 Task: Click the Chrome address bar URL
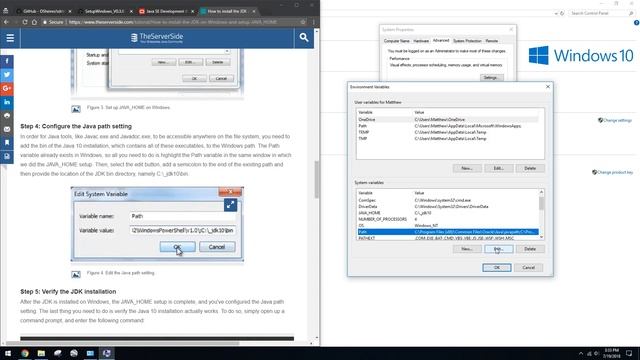tap(173, 22)
